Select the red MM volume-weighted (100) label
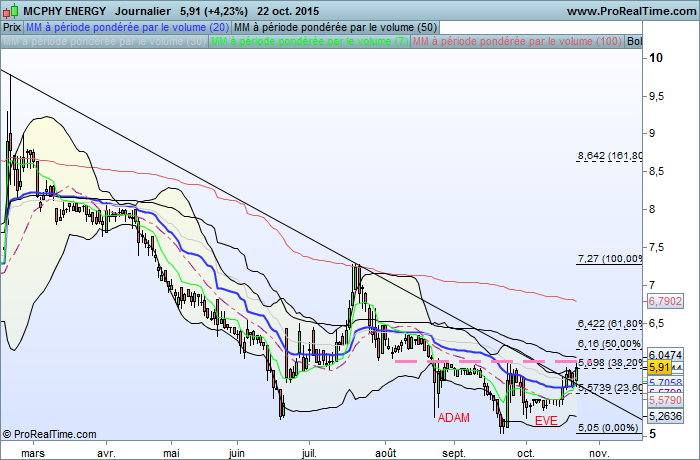Image resolution: width=700 pixels, height=460 pixels. (517, 42)
